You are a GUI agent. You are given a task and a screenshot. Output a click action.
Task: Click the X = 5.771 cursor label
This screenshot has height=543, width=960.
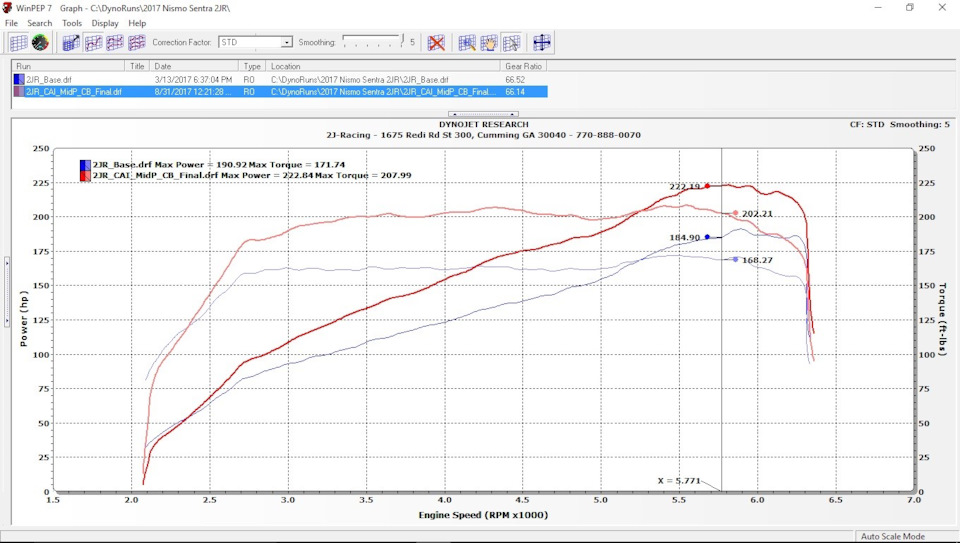(x=679, y=481)
